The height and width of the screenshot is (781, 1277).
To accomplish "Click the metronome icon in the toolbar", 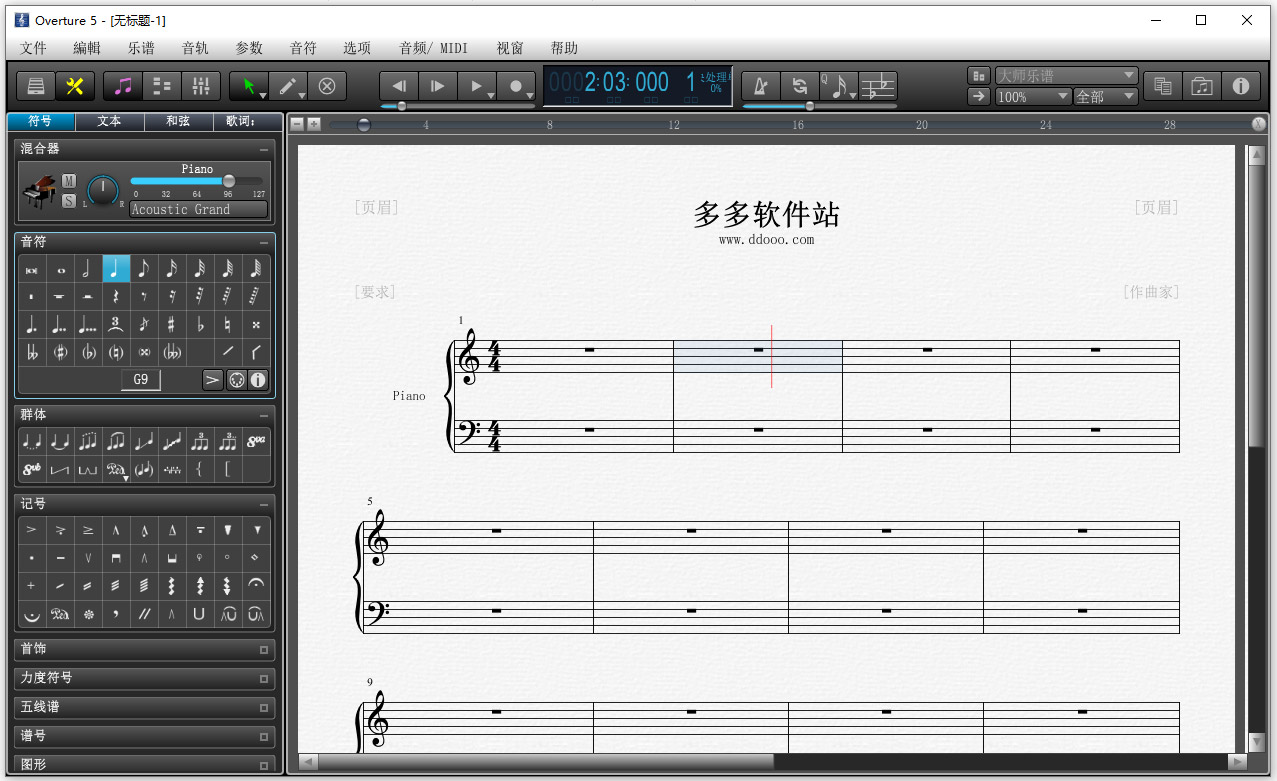I will [x=761, y=86].
